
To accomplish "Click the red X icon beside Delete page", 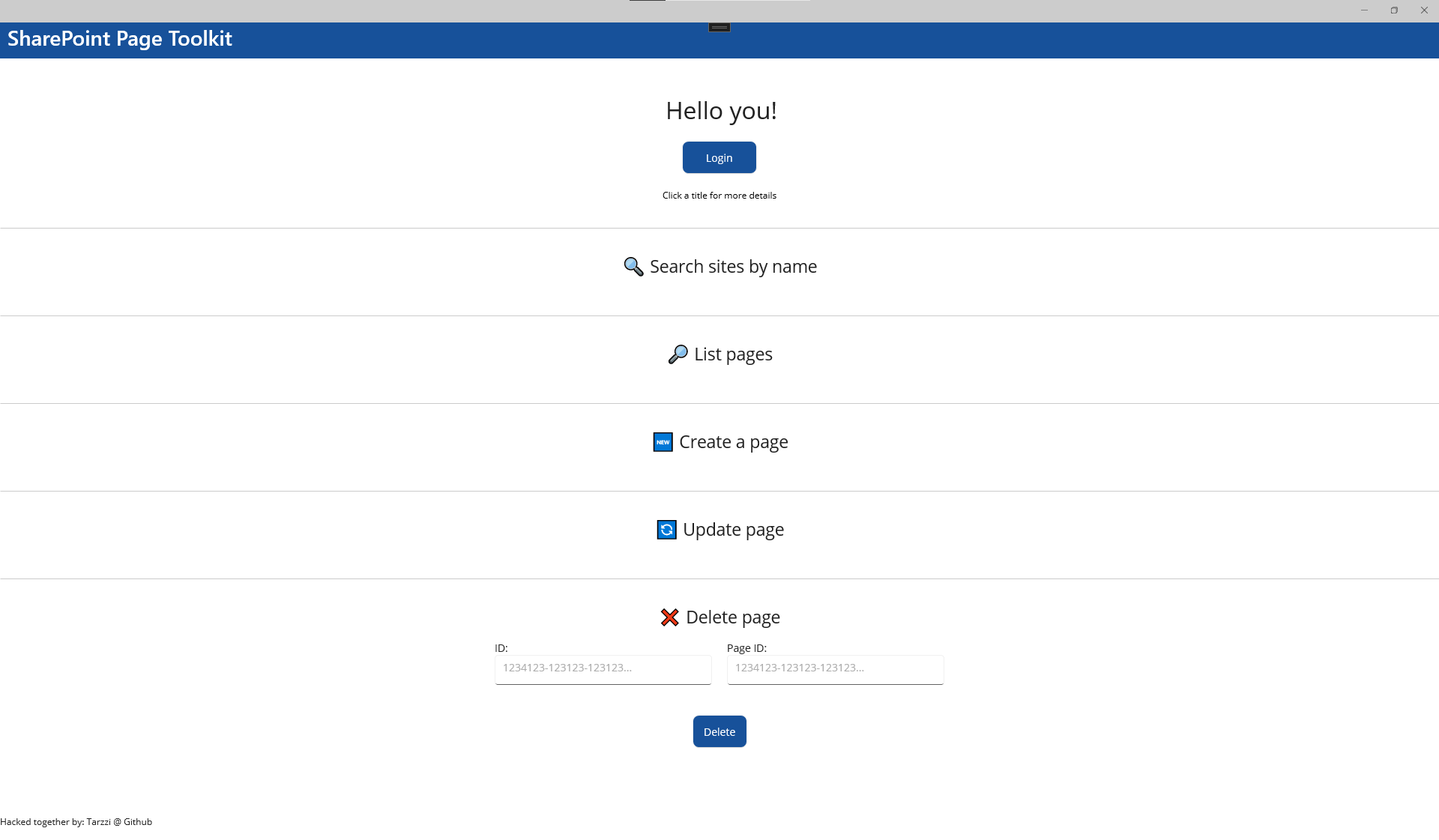I will click(x=669, y=617).
